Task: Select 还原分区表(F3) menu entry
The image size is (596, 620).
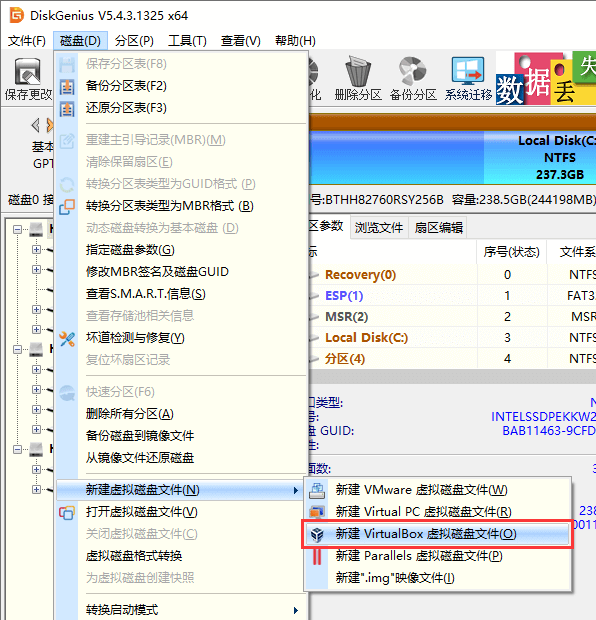Action: pos(182,108)
